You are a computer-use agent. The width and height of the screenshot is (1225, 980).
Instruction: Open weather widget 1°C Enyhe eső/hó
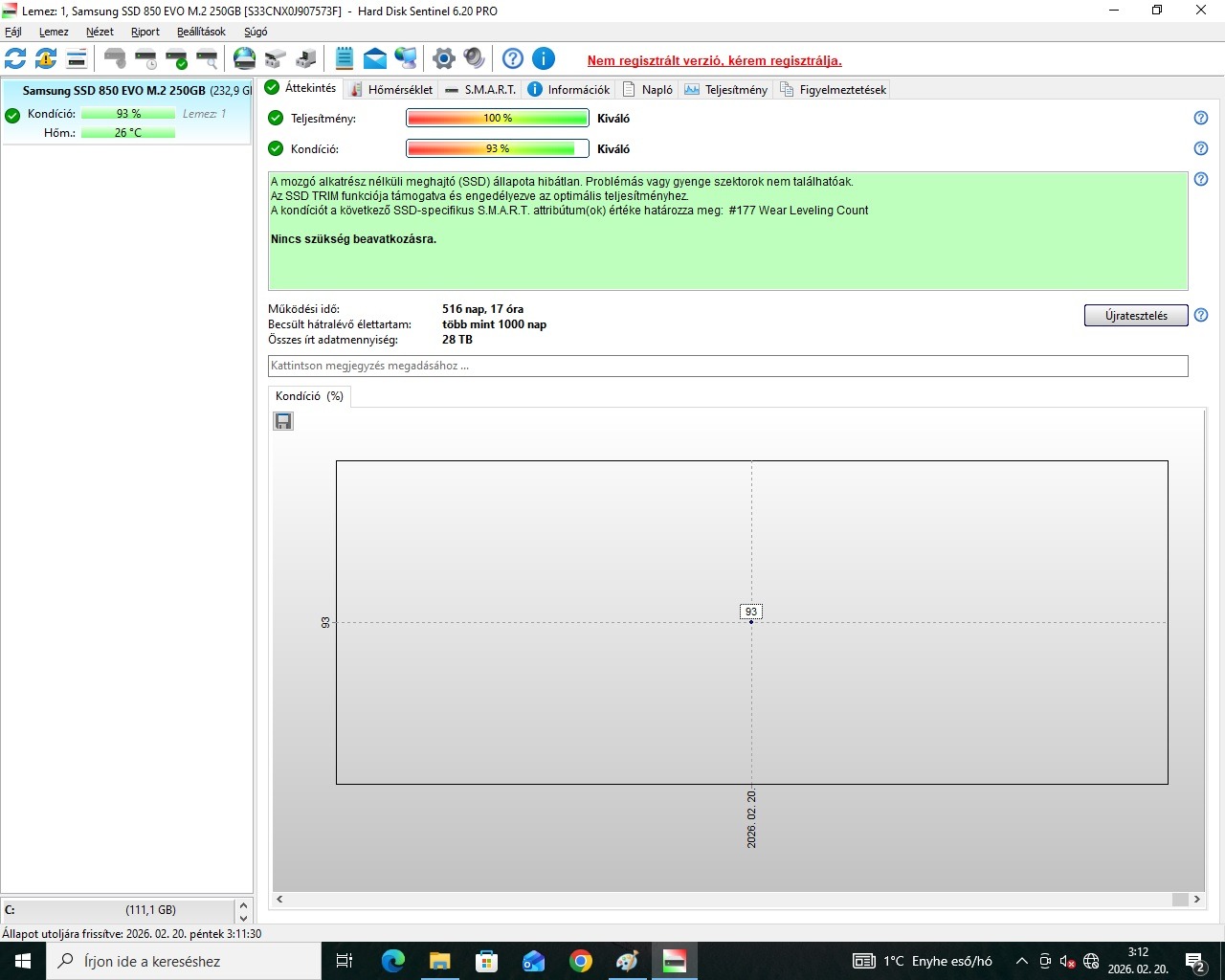click(x=923, y=961)
